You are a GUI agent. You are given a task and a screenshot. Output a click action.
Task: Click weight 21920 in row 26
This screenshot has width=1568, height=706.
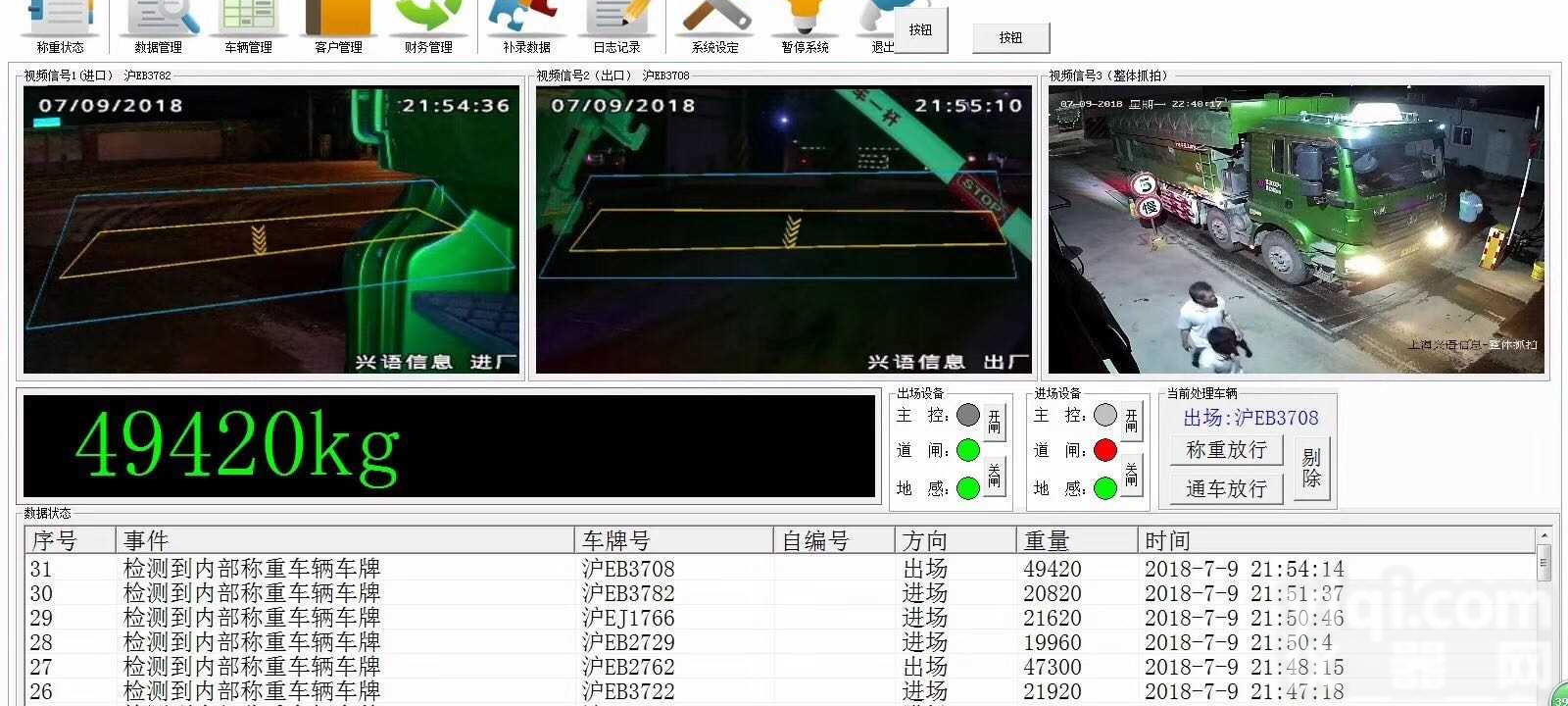pos(1053,691)
